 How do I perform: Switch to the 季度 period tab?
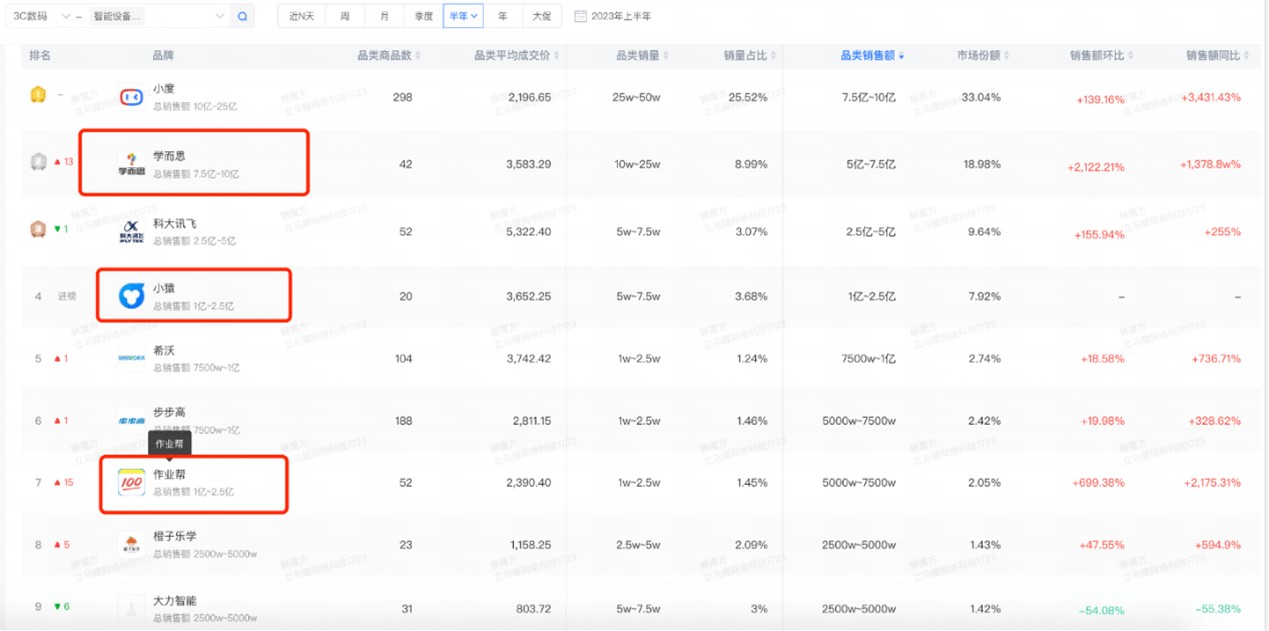click(423, 16)
